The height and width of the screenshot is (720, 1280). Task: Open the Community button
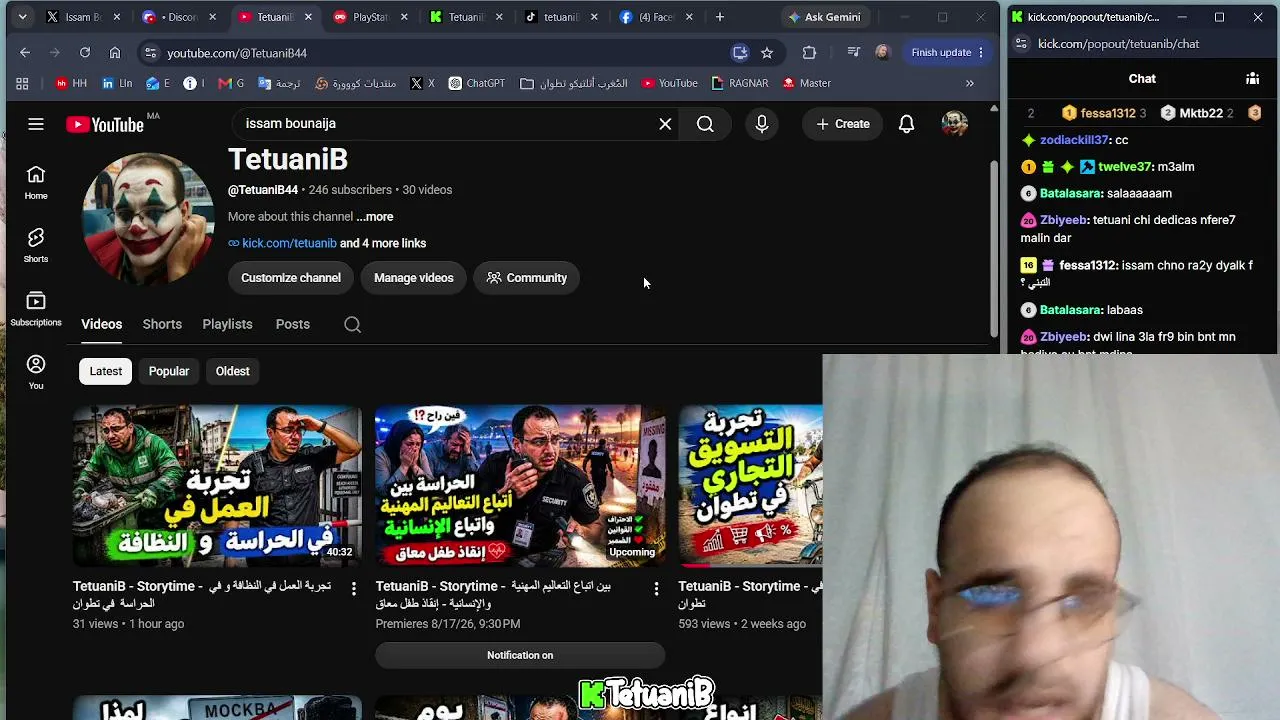coord(527,278)
